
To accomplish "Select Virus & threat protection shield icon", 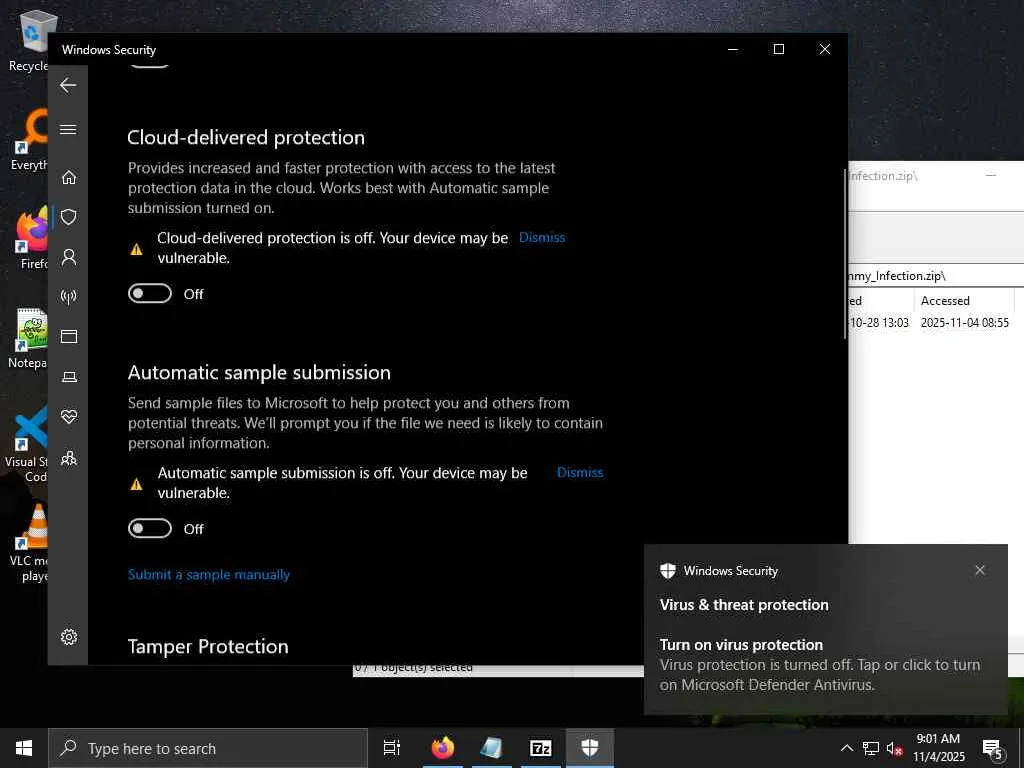I will (x=69, y=217).
